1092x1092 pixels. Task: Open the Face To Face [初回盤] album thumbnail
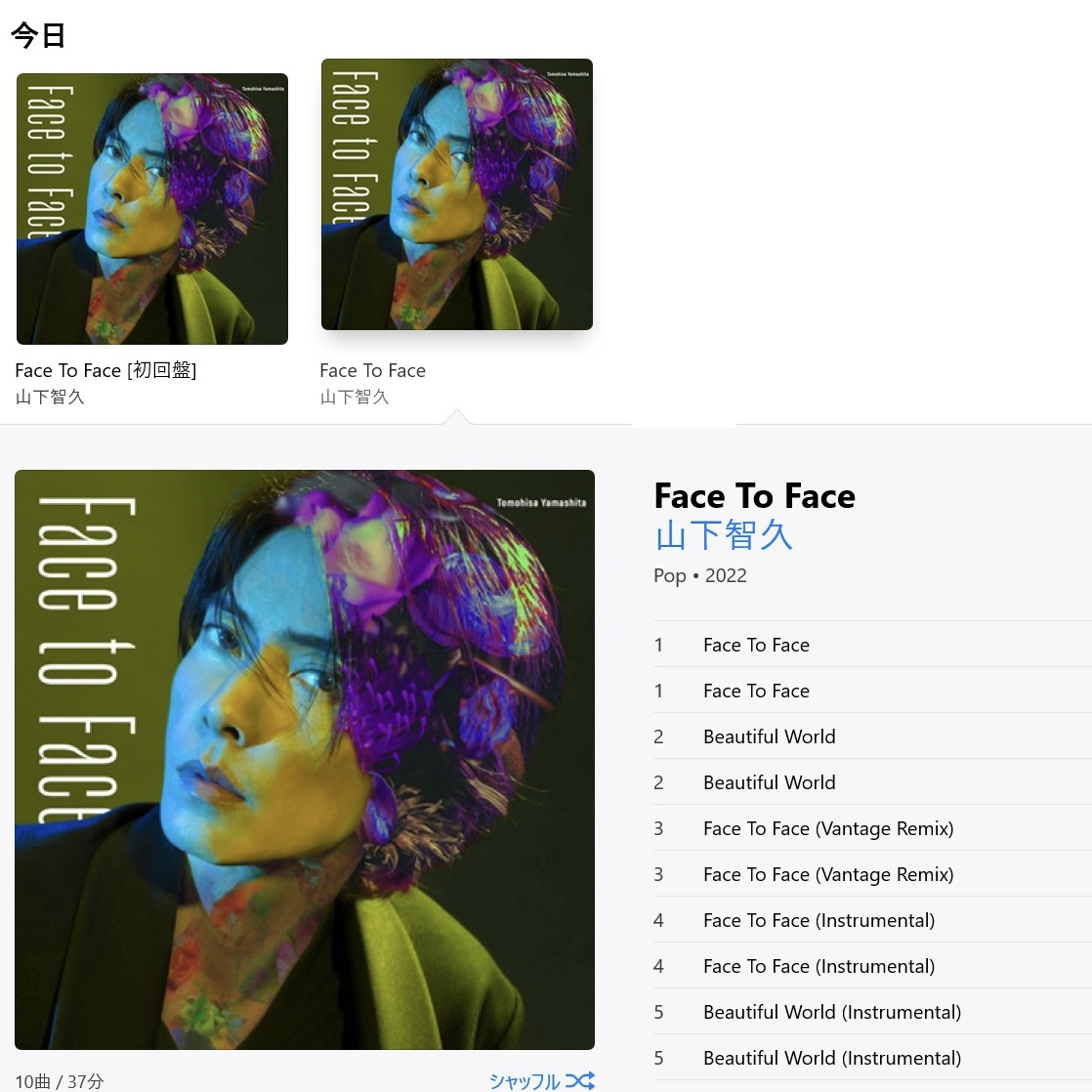coord(151,209)
